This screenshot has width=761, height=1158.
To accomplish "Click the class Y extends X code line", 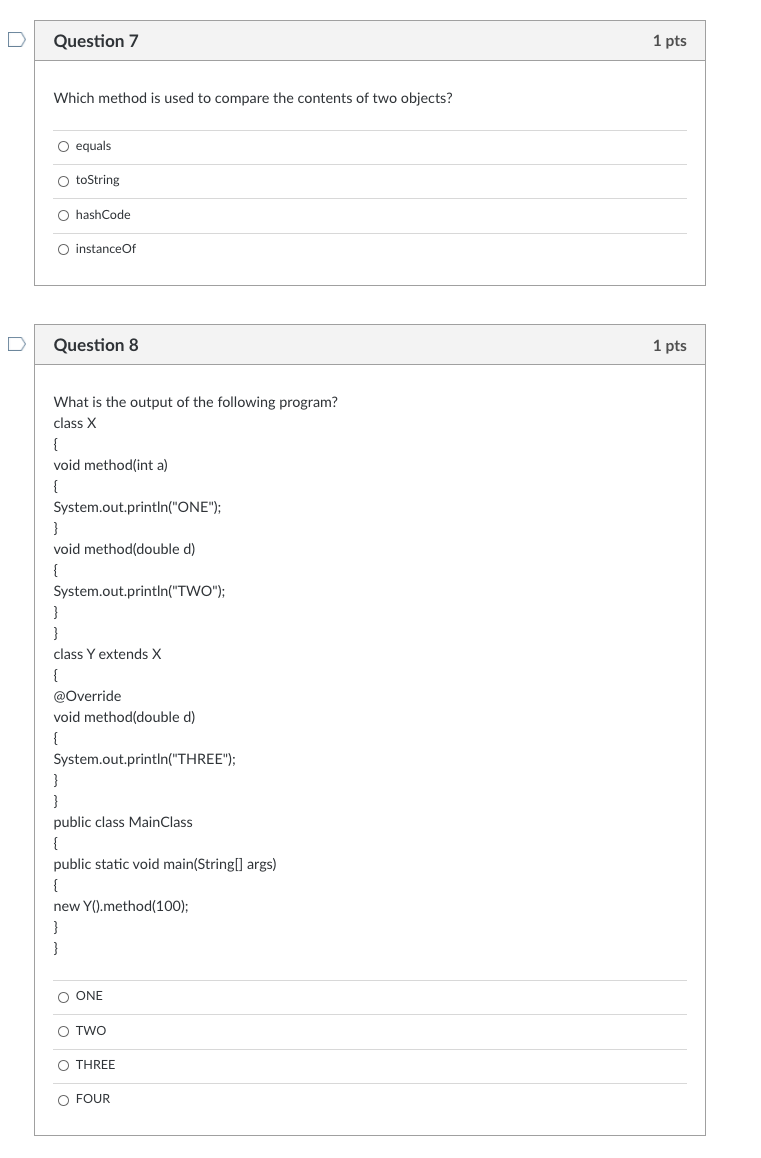I will [x=109, y=654].
